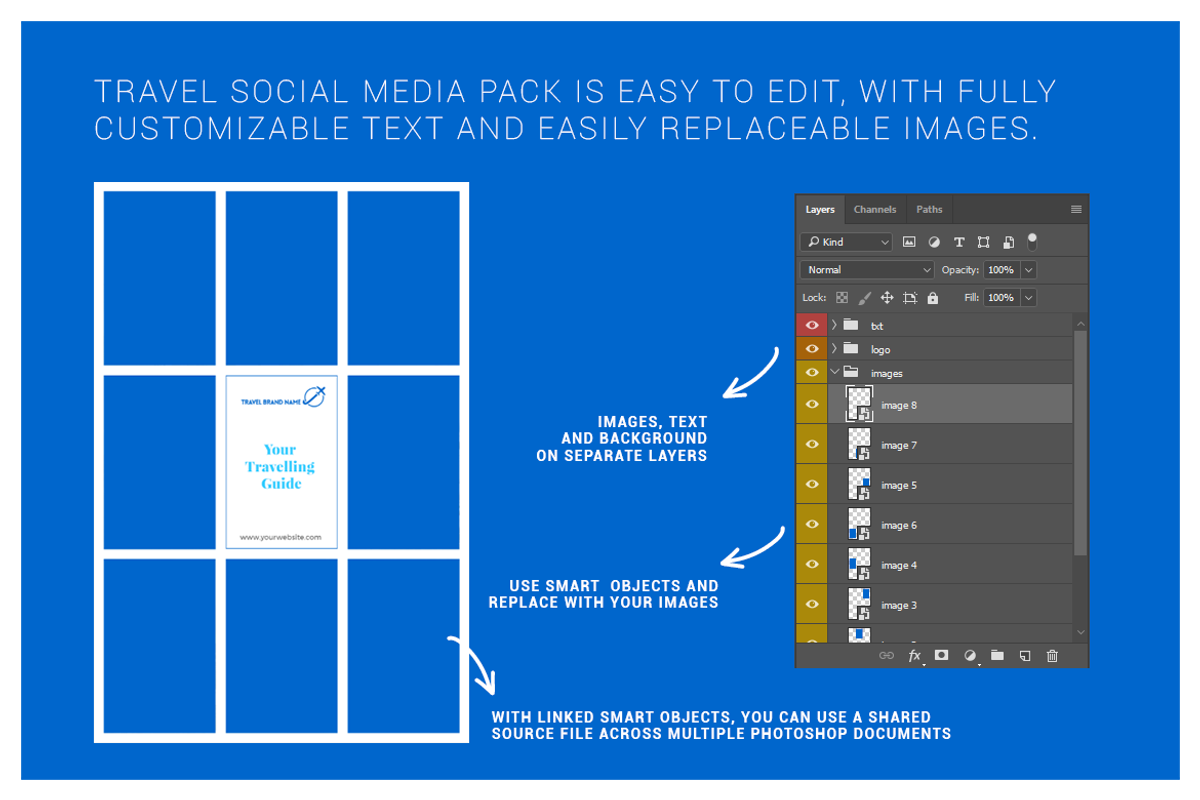Screen dimensions: 1200x800
Task: Lock image pixels brush icon
Action: coord(865,298)
